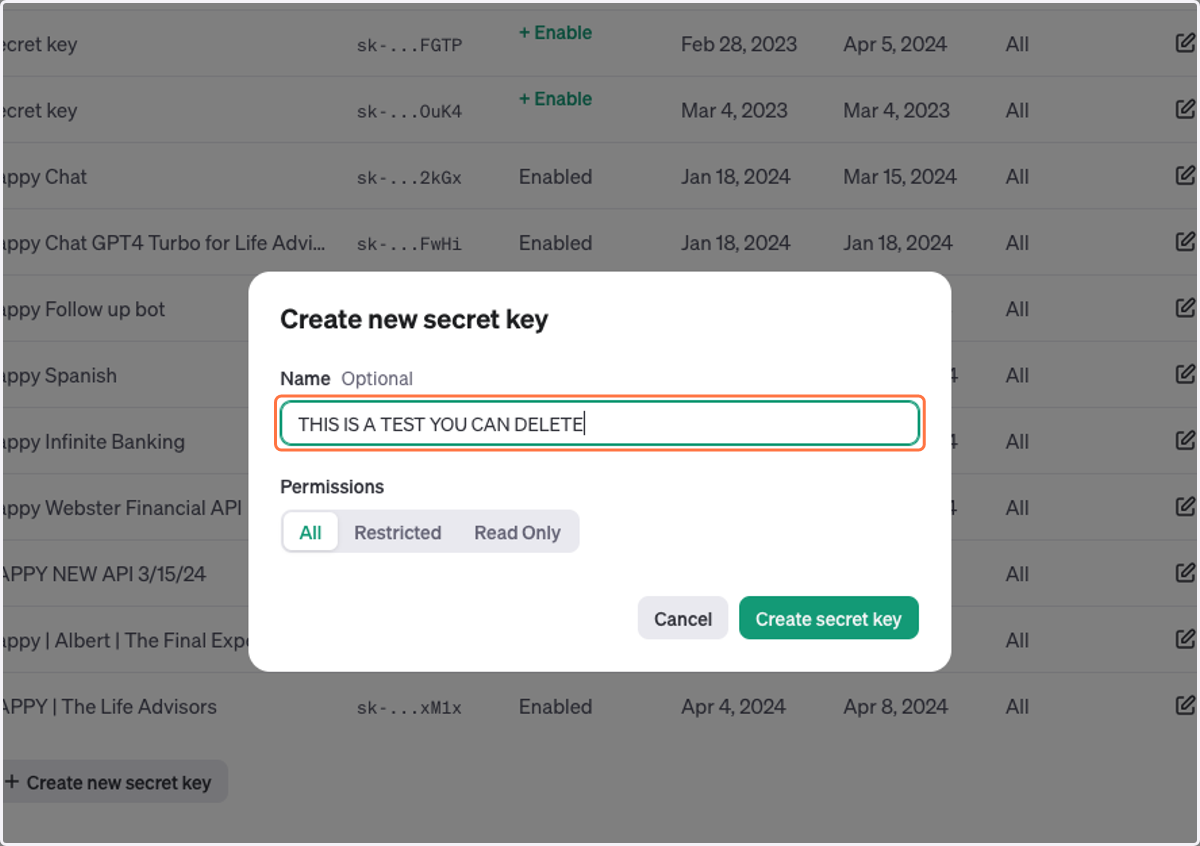The image size is (1200, 846).
Task: Click 'All' permission in Follow up bot row
Action: coord(1017,309)
